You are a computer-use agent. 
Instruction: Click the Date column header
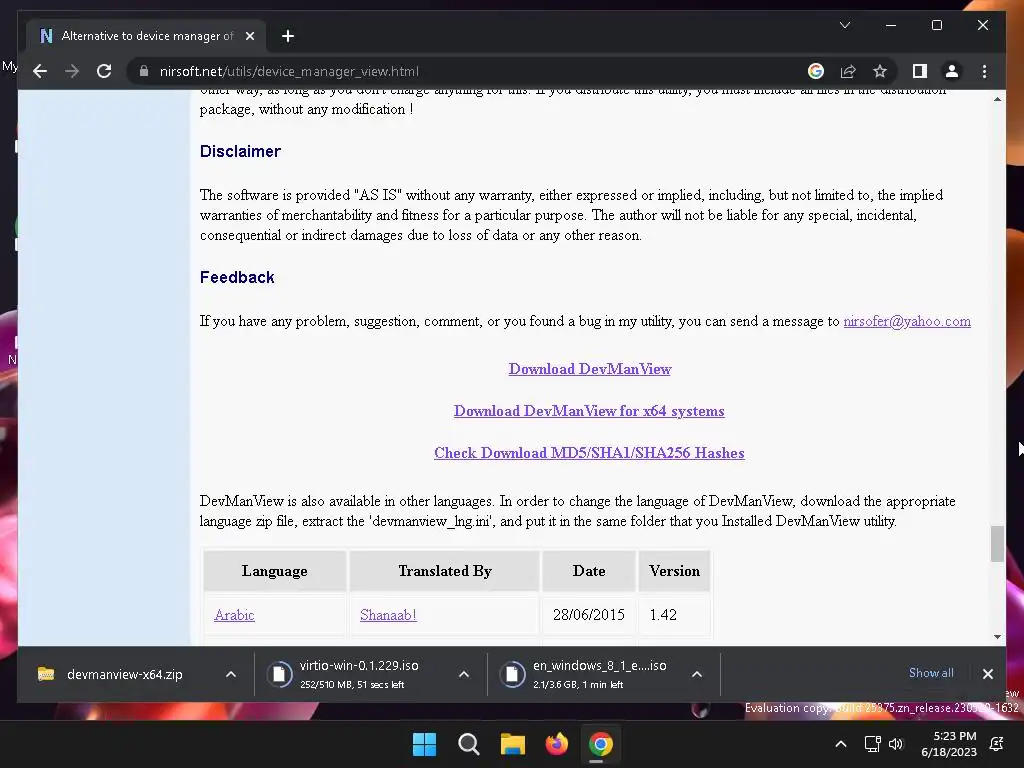[588, 571]
